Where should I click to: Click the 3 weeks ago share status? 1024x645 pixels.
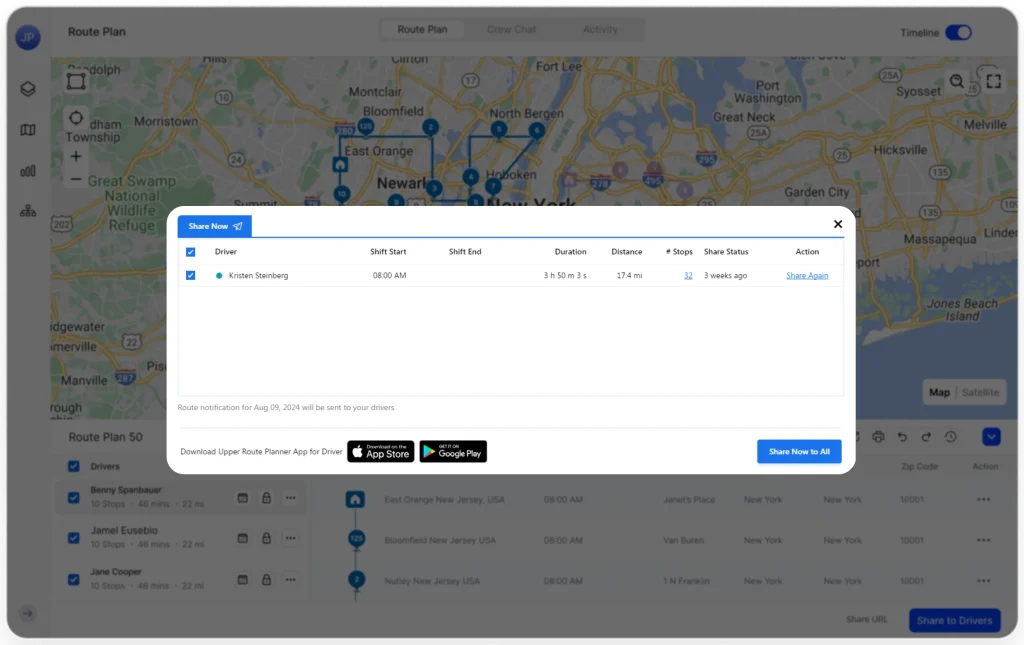[726, 275]
